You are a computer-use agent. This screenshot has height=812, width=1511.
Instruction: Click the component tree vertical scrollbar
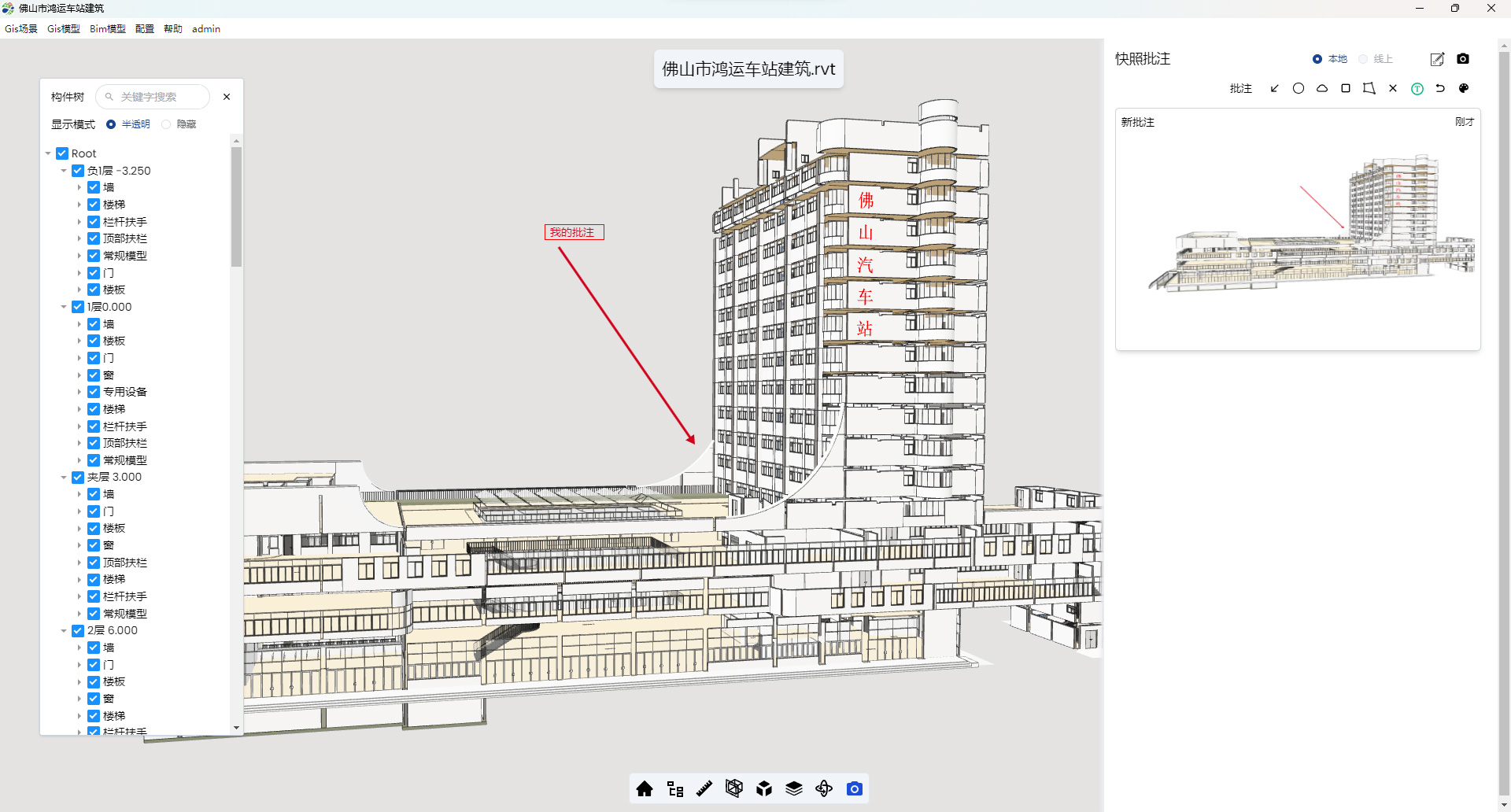pos(236,207)
